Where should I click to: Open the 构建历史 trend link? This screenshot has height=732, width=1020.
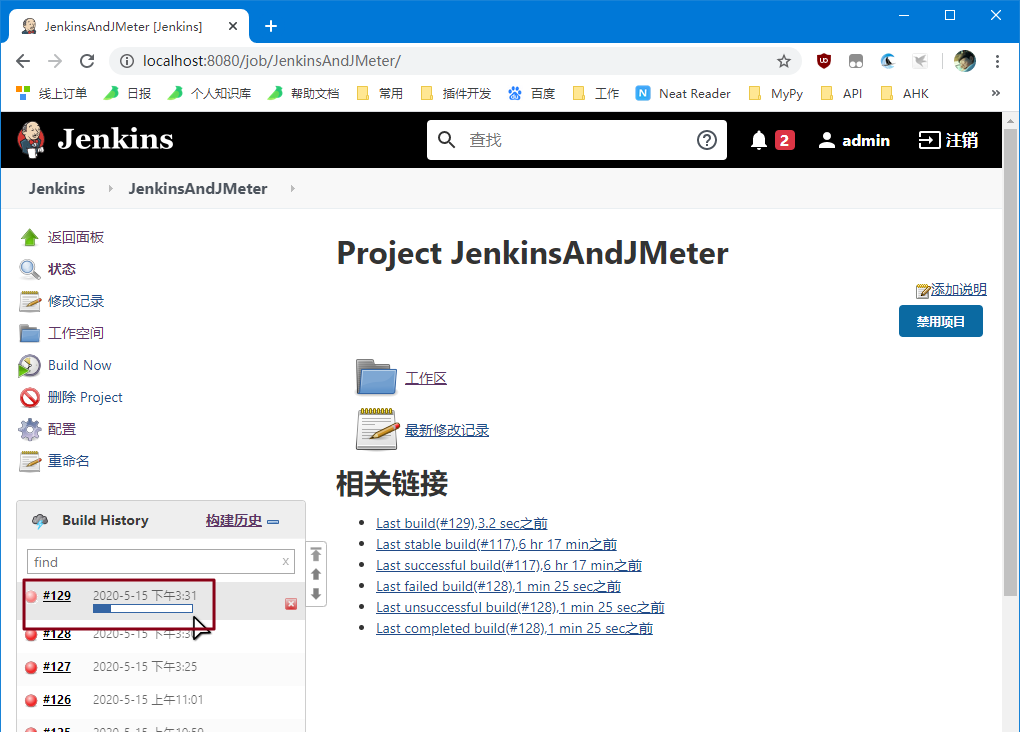point(234,521)
